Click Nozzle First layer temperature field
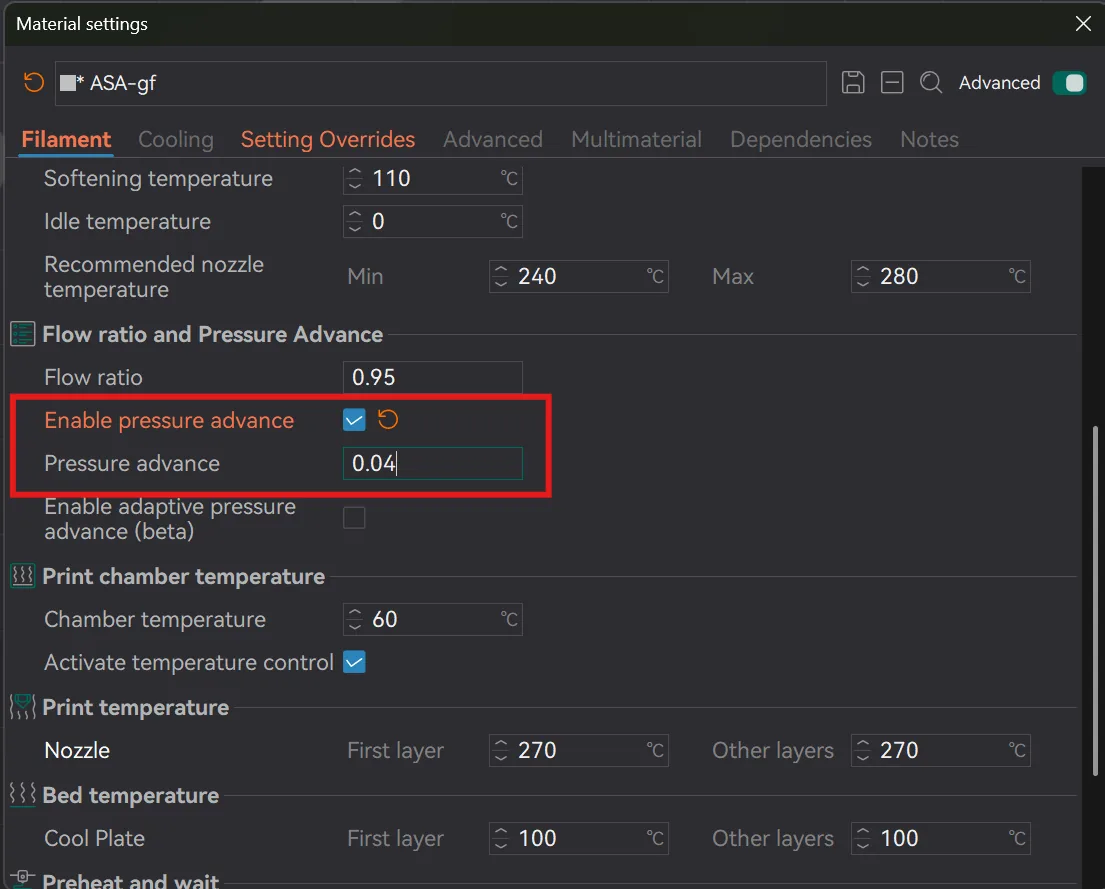1105x889 pixels. pos(579,750)
